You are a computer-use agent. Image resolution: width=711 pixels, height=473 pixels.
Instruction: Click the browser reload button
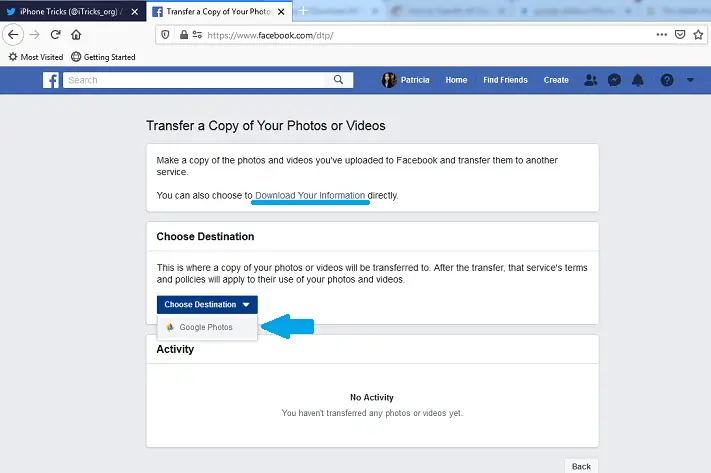click(54, 34)
